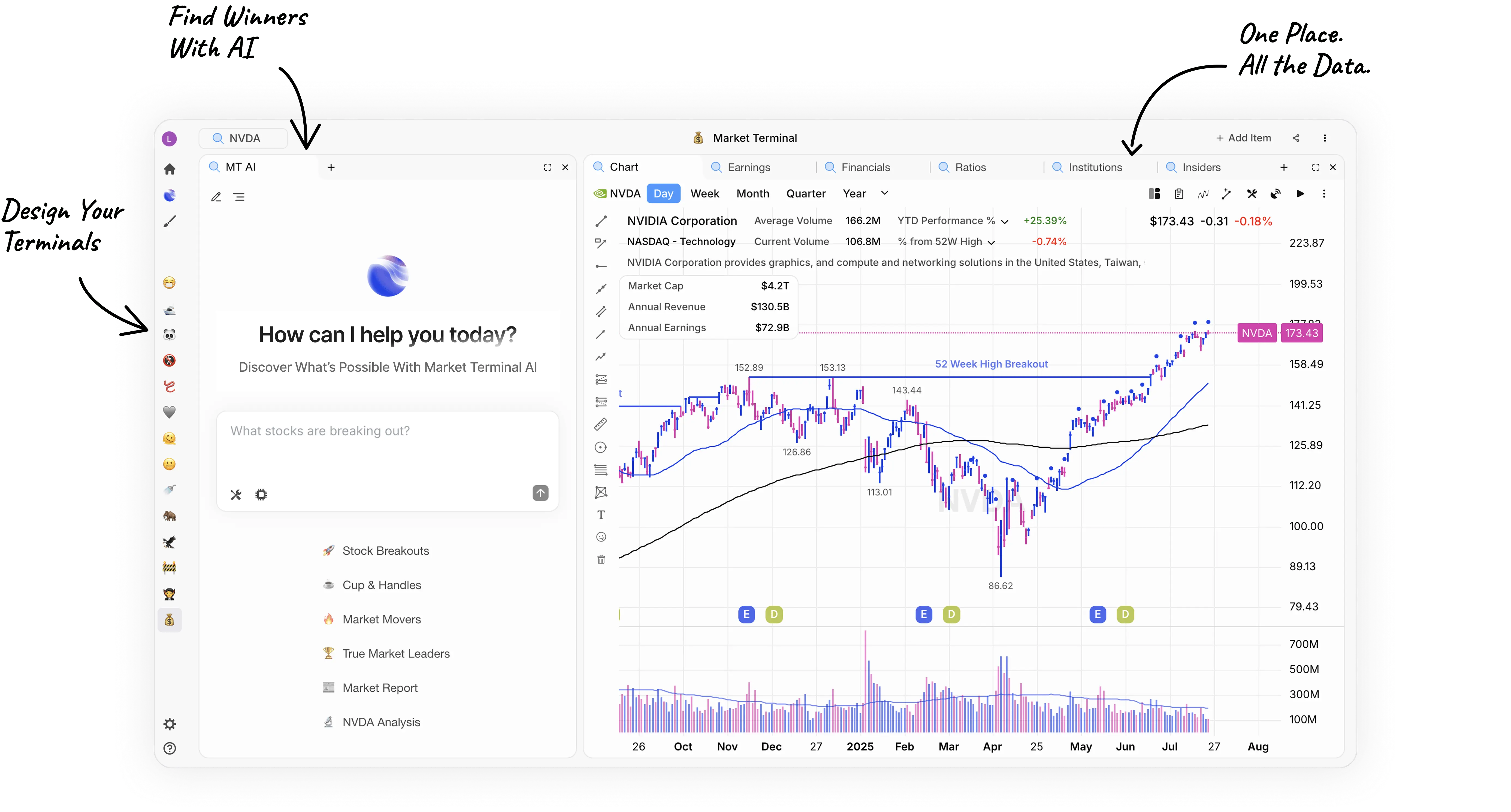
Task: Expand YTD Performance % dropdown
Action: [1005, 222]
